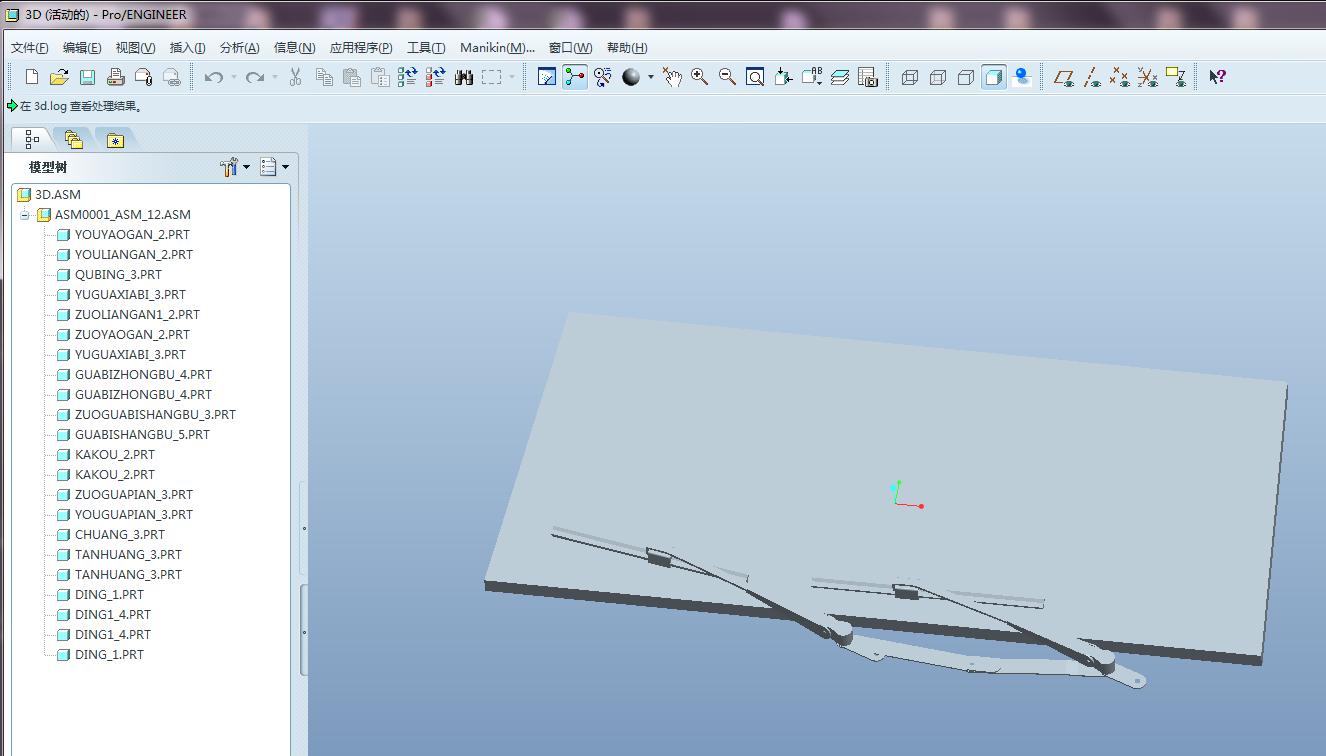Open the Manikin(M) menu
This screenshot has height=756, width=1326.
[497, 48]
